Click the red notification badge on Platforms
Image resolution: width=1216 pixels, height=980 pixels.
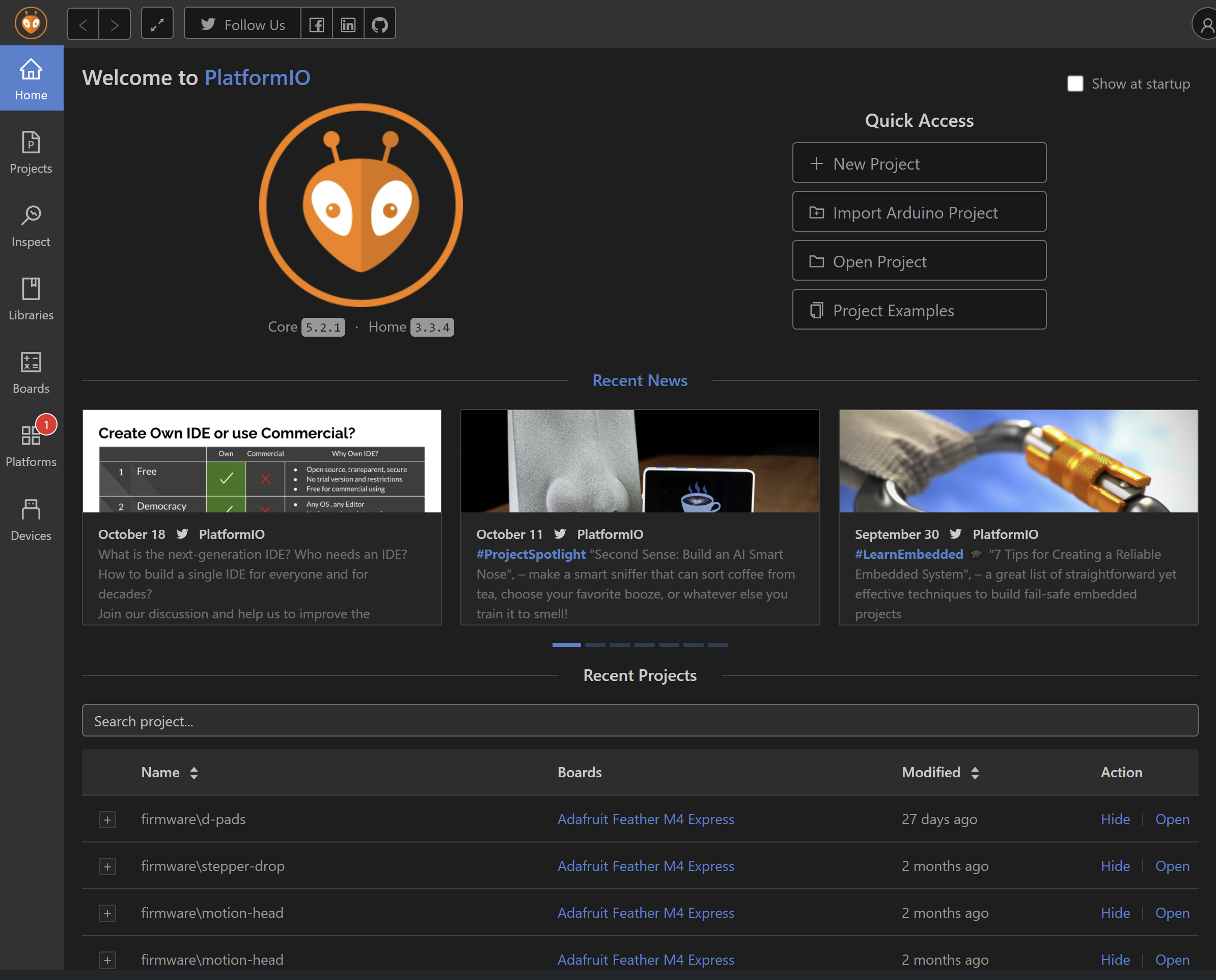[46, 424]
